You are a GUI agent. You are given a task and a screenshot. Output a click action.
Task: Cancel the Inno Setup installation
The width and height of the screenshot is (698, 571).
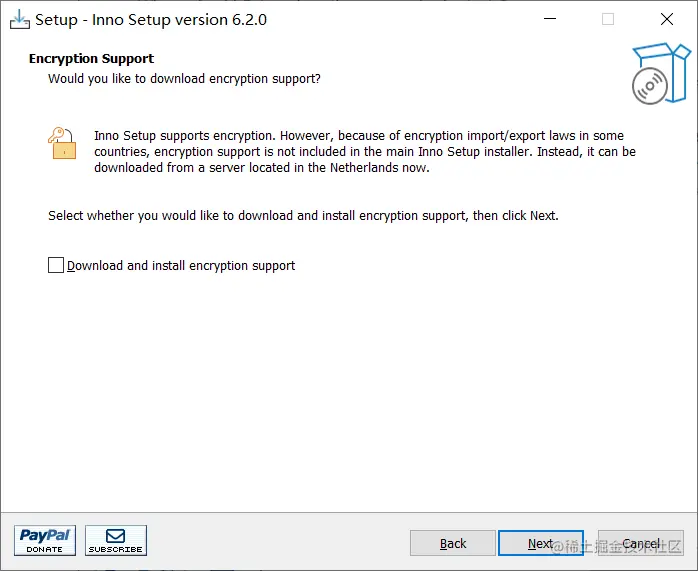641,543
